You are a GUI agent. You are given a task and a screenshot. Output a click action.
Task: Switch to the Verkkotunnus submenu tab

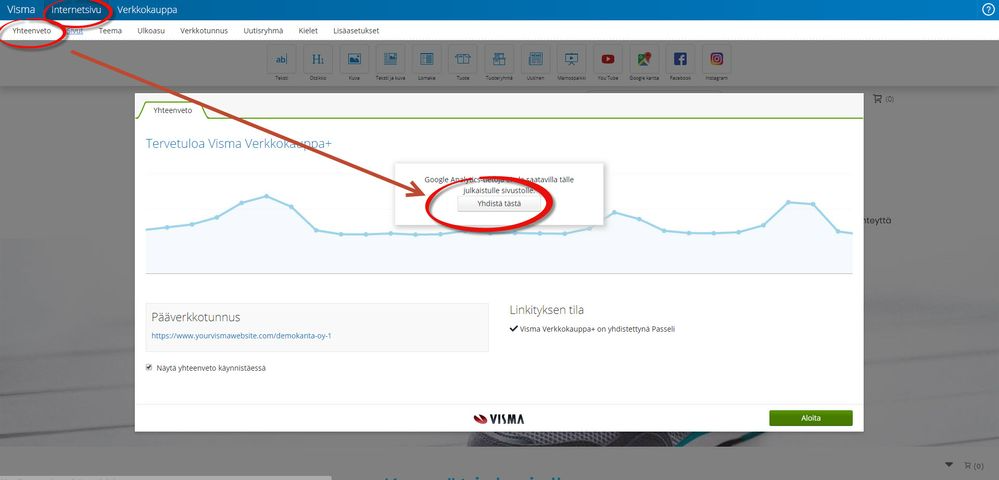click(204, 30)
